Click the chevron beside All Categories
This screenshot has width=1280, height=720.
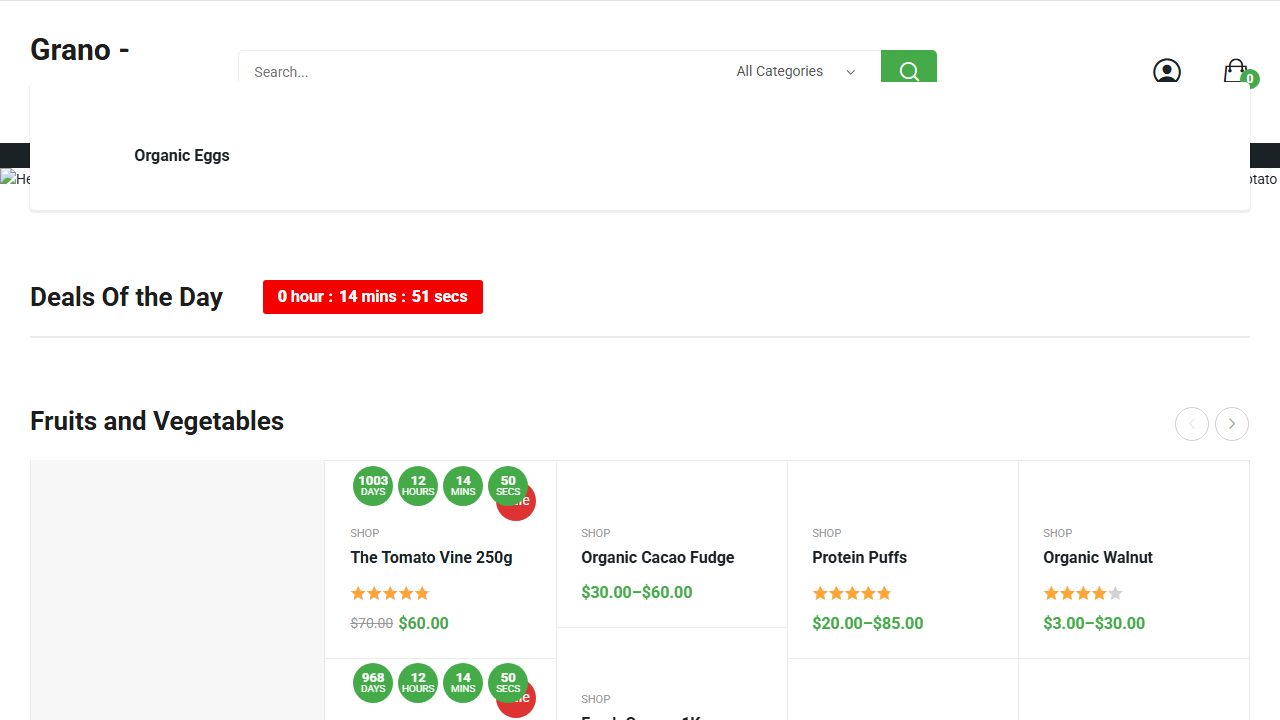[851, 72]
